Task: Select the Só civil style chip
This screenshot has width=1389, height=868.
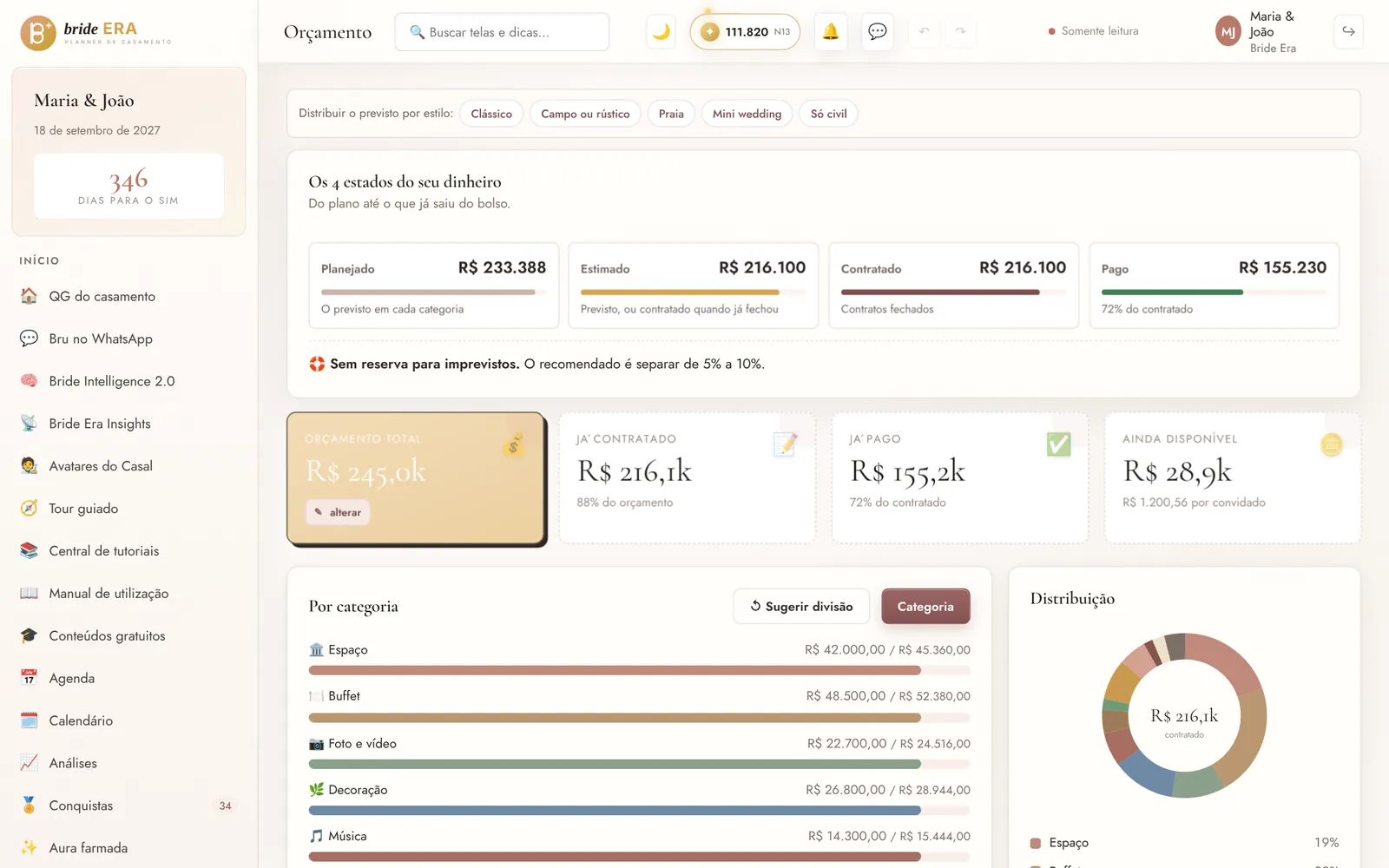Action: coord(828,114)
